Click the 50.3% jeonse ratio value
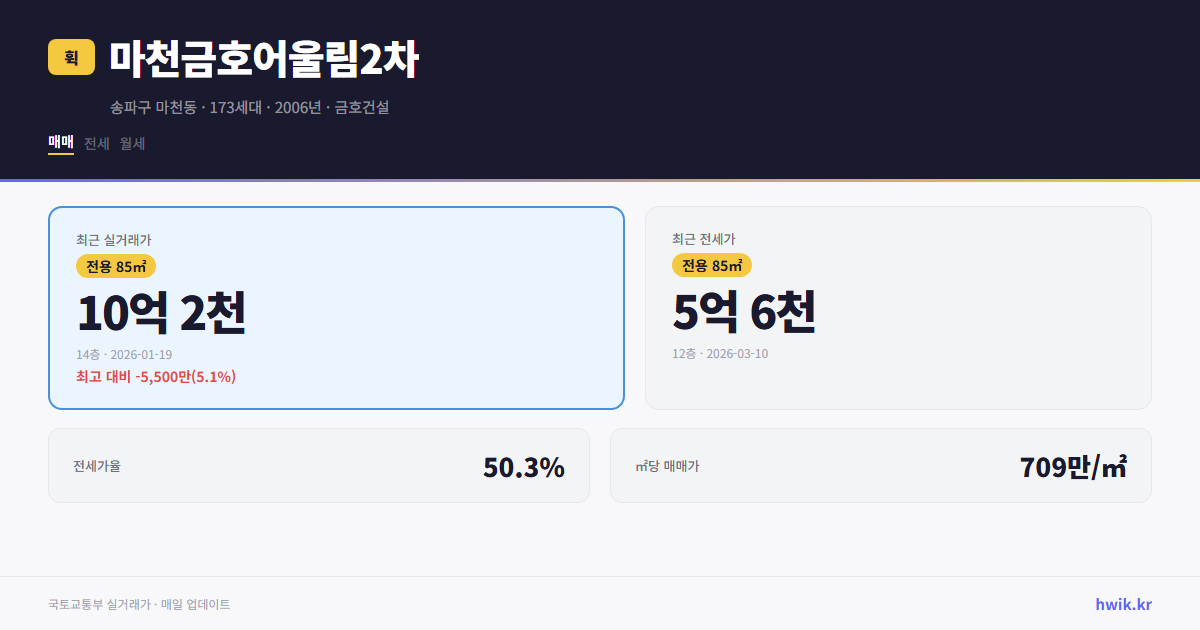The height and width of the screenshot is (630, 1200). (x=523, y=466)
